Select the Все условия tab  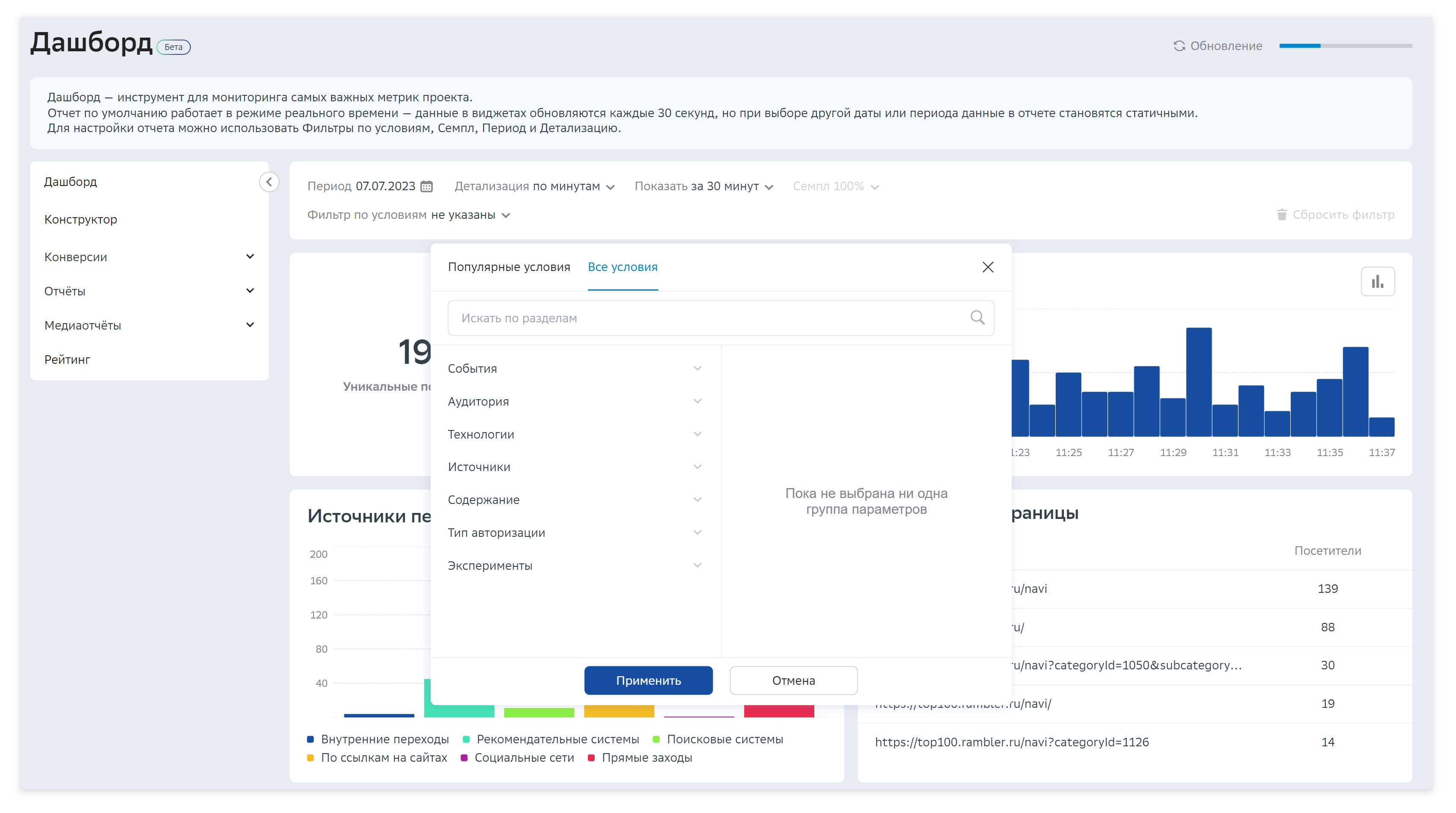622,267
